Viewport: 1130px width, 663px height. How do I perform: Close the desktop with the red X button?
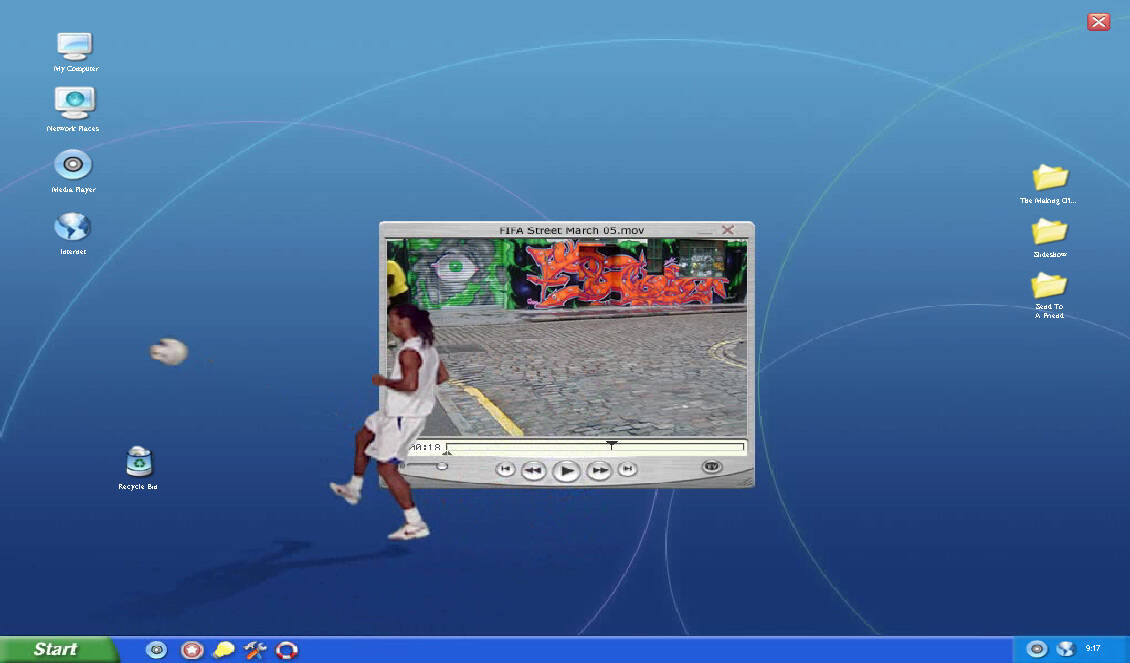click(x=1098, y=22)
